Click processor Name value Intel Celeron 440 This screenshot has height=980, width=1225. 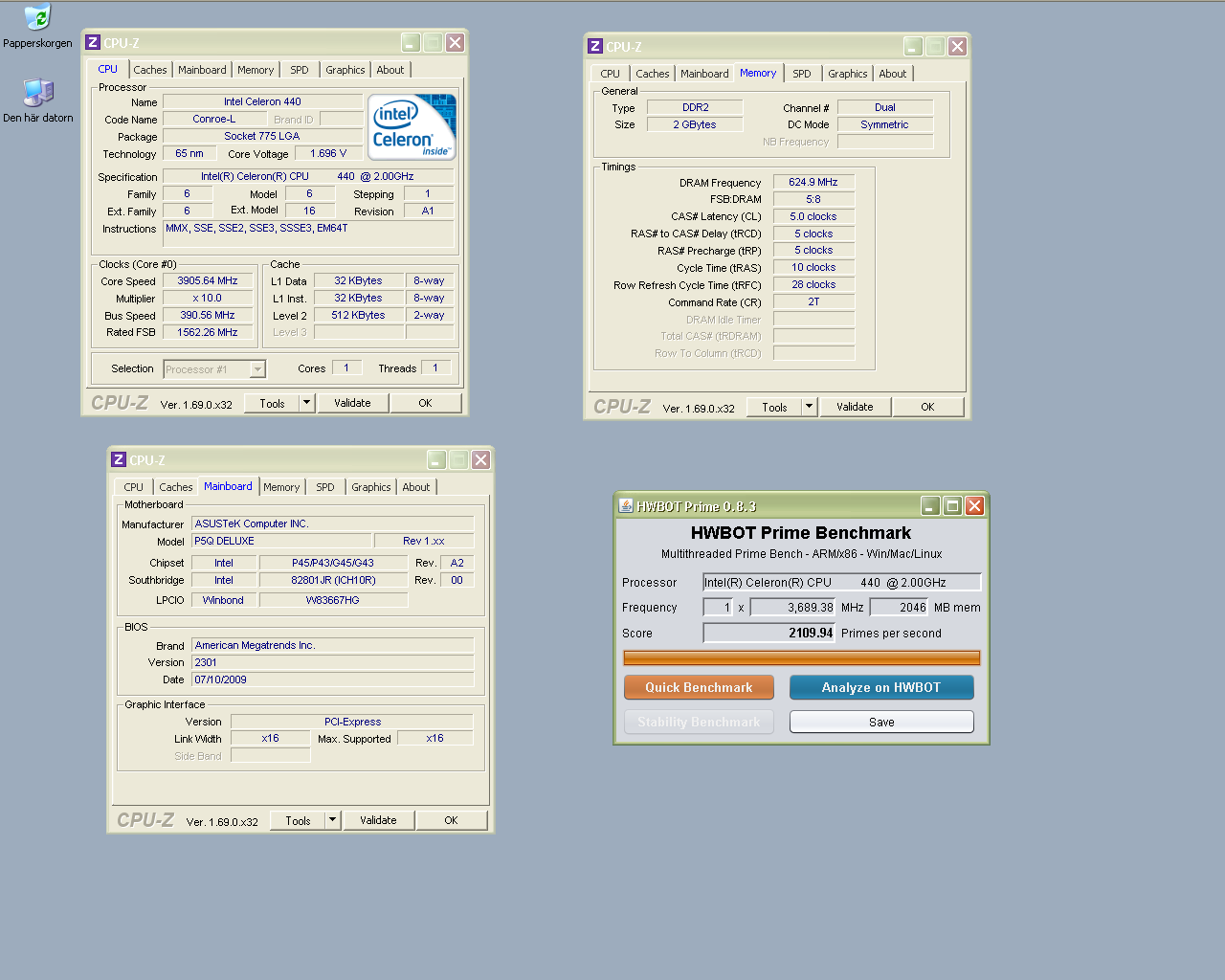click(262, 101)
